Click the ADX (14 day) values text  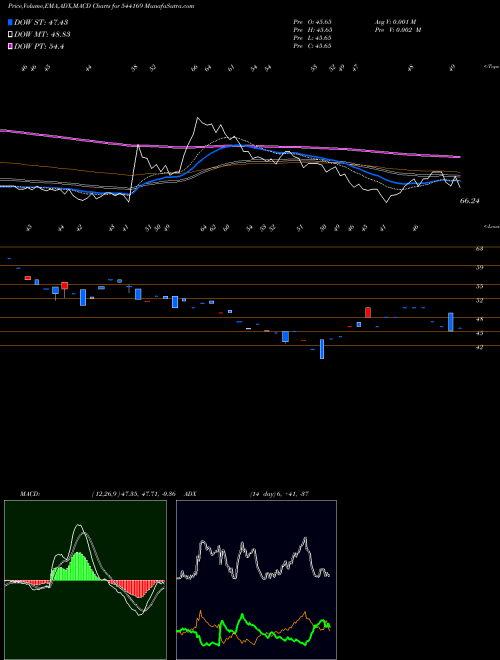point(280,494)
